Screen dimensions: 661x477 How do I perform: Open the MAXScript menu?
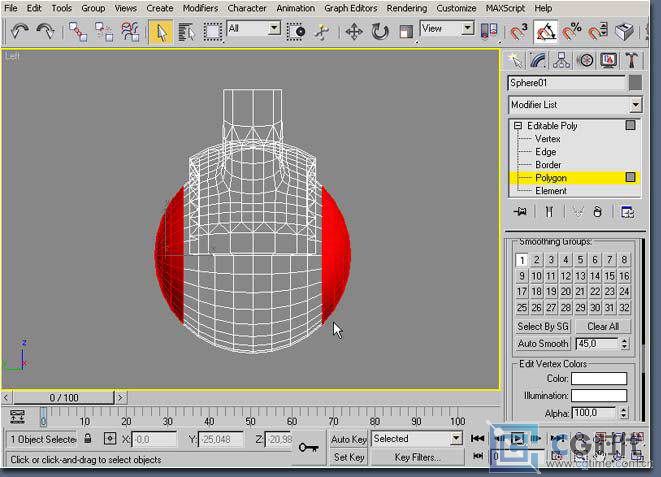pos(505,8)
